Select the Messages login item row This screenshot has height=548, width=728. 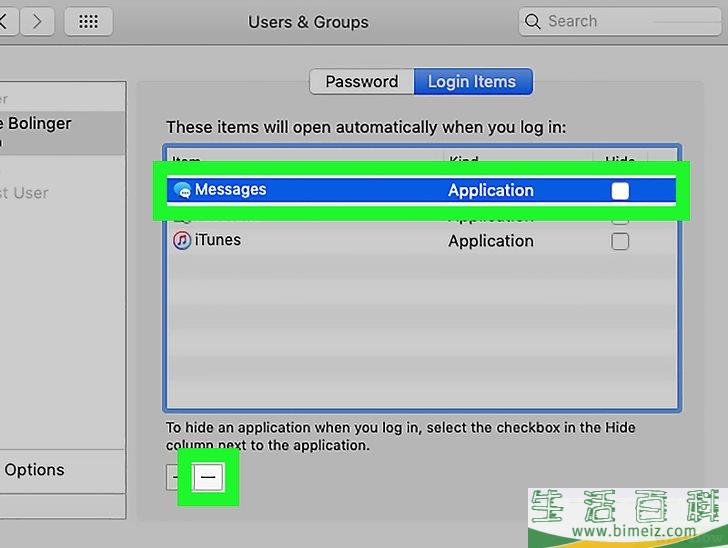point(421,190)
